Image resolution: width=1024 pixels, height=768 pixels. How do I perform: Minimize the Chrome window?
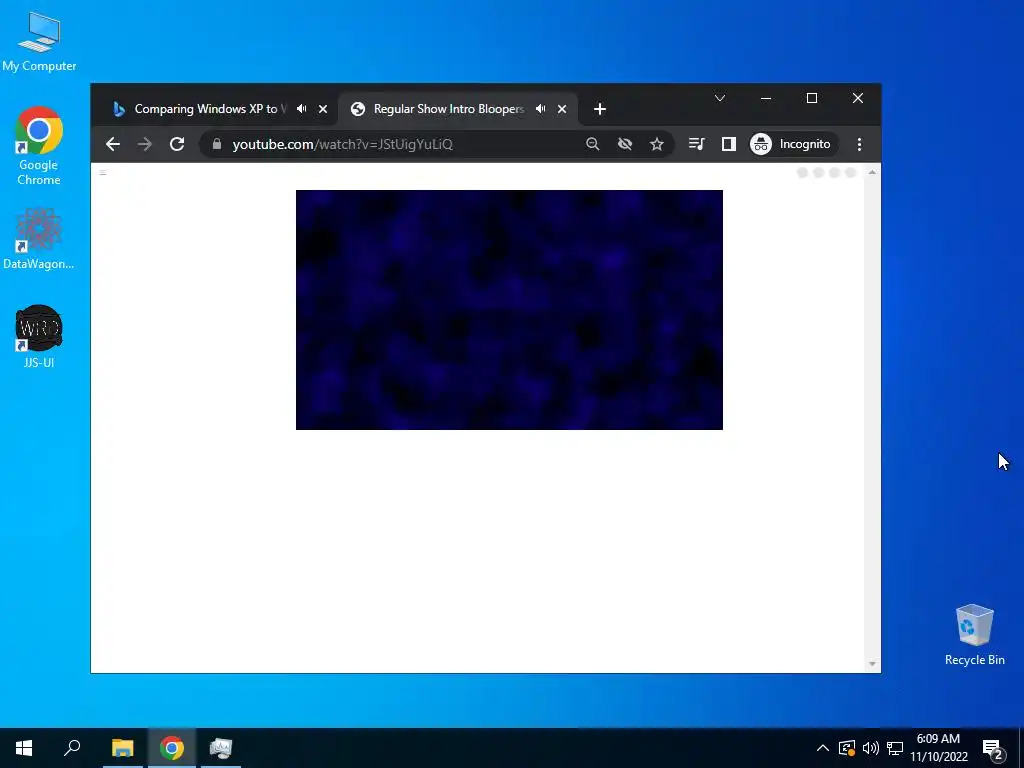(766, 98)
